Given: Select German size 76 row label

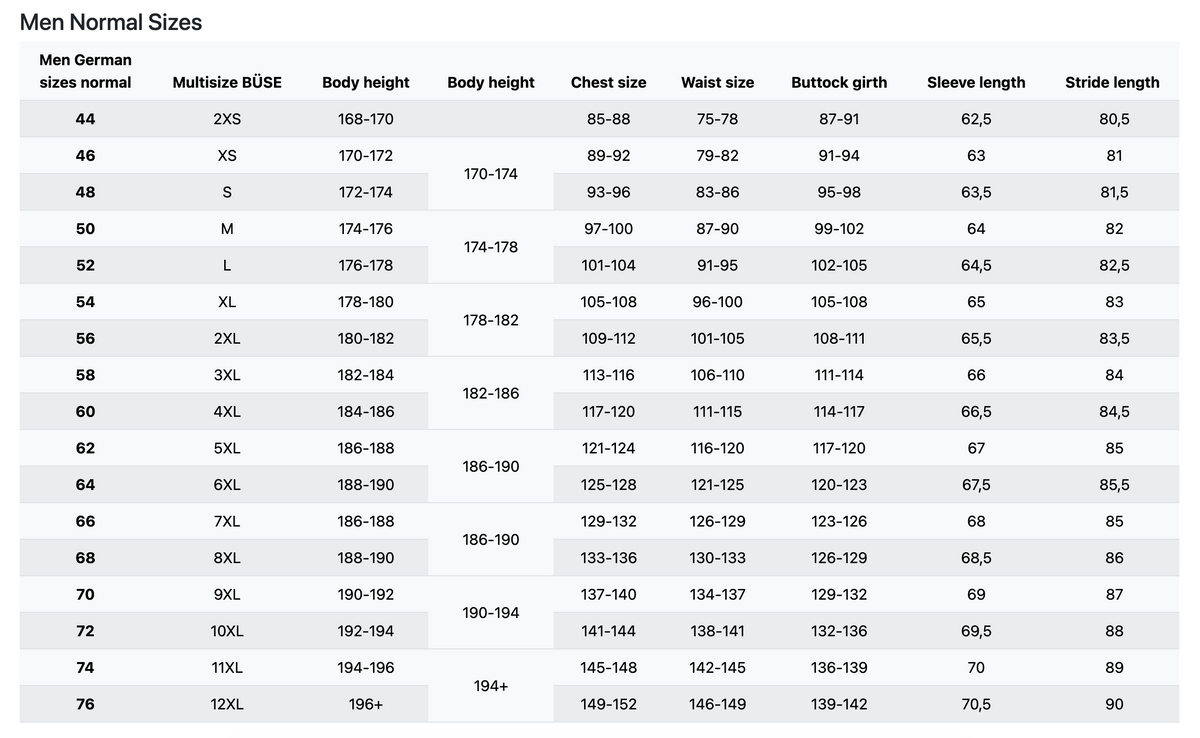Looking at the screenshot, I should click(x=85, y=704).
